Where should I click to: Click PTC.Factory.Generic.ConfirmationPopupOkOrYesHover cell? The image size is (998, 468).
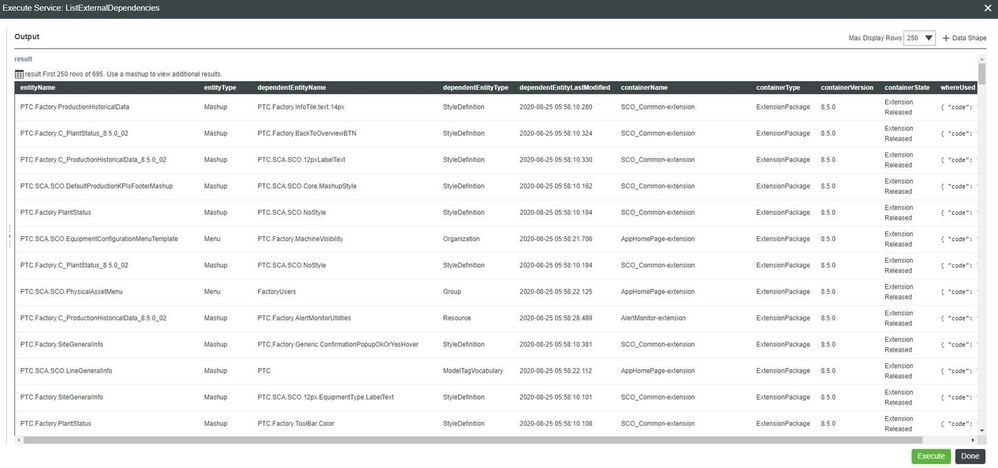click(337, 344)
